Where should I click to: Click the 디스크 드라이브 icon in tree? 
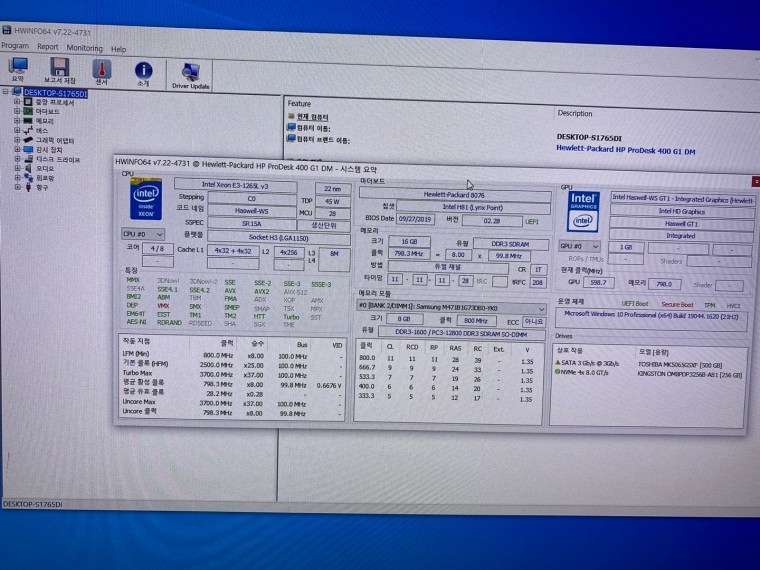(28, 158)
